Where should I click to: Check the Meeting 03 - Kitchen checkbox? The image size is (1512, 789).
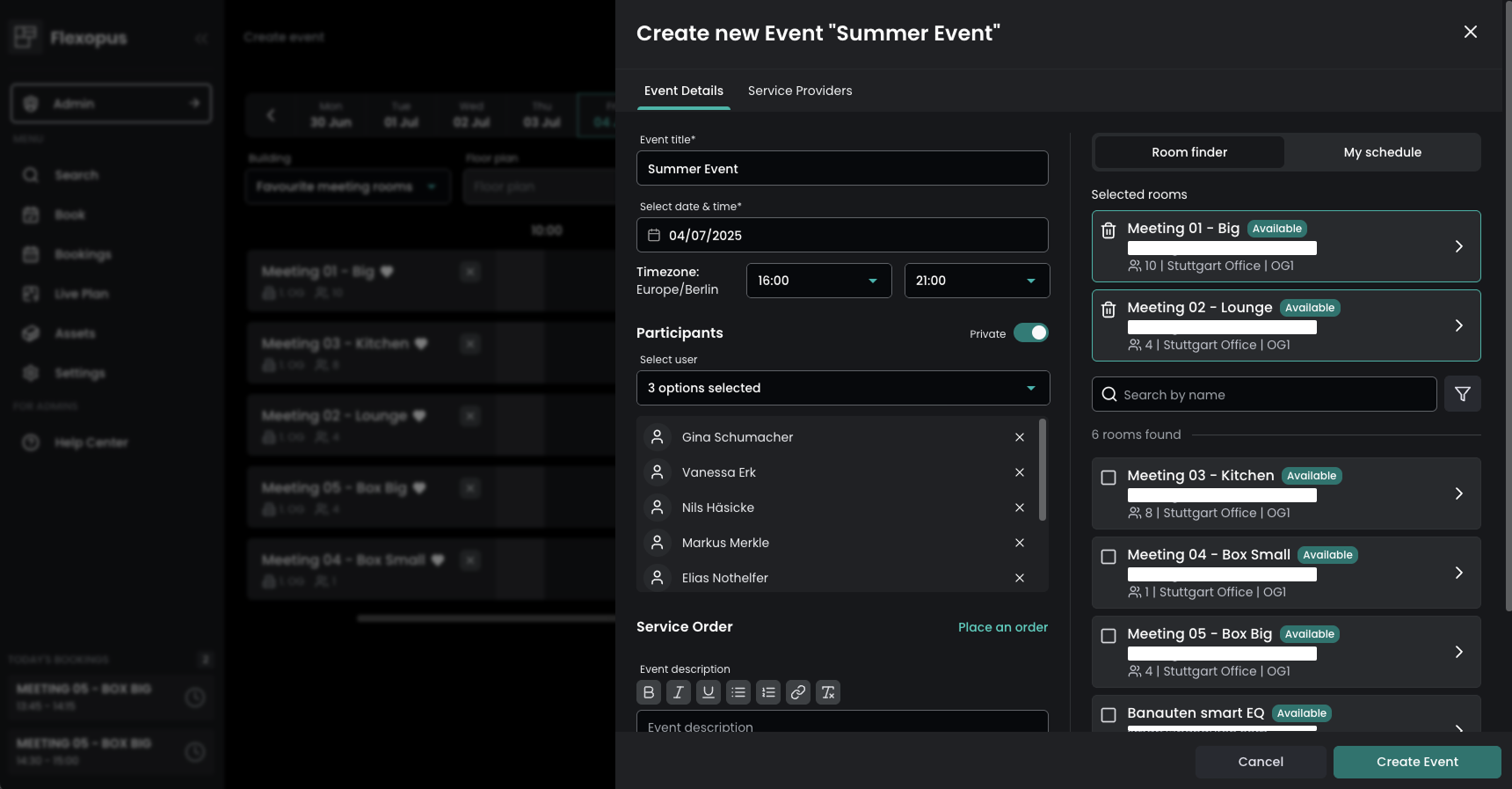1109,478
